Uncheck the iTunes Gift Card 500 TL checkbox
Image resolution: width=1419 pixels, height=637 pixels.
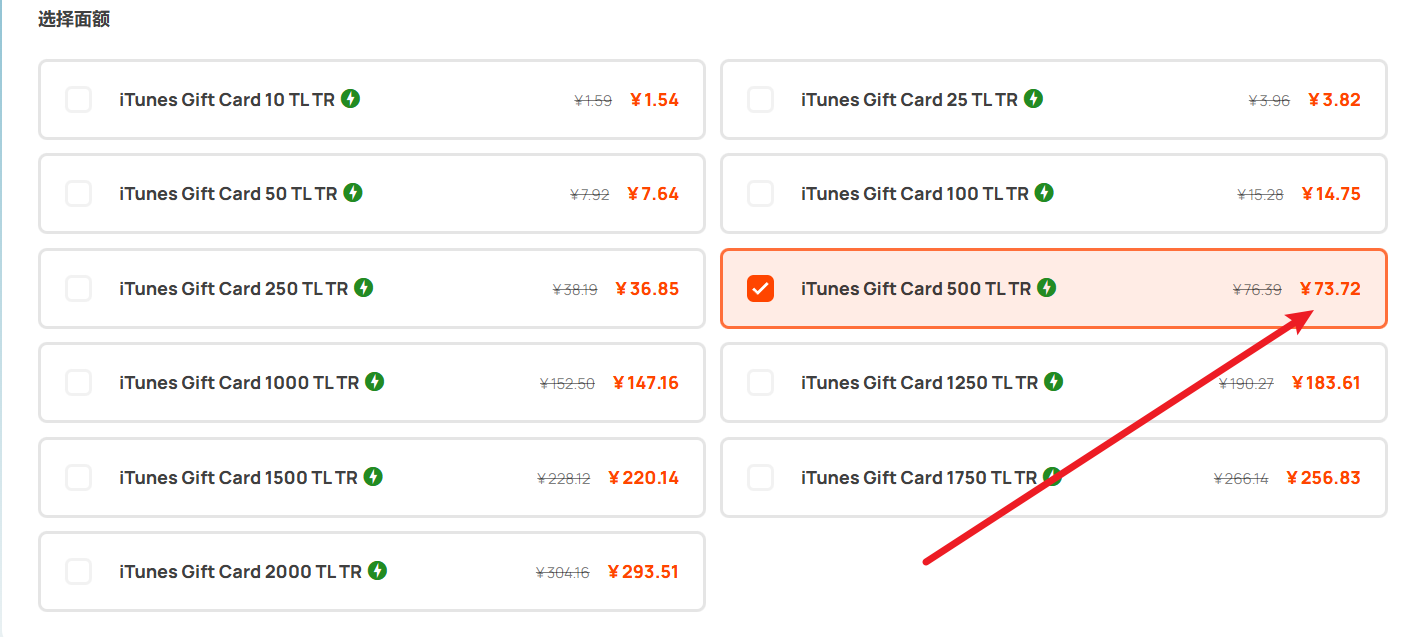tap(760, 288)
